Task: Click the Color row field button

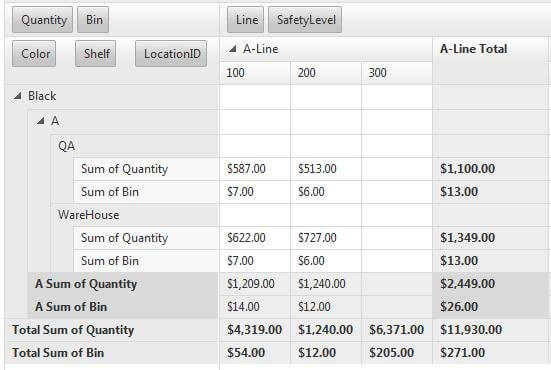Action: [34, 54]
